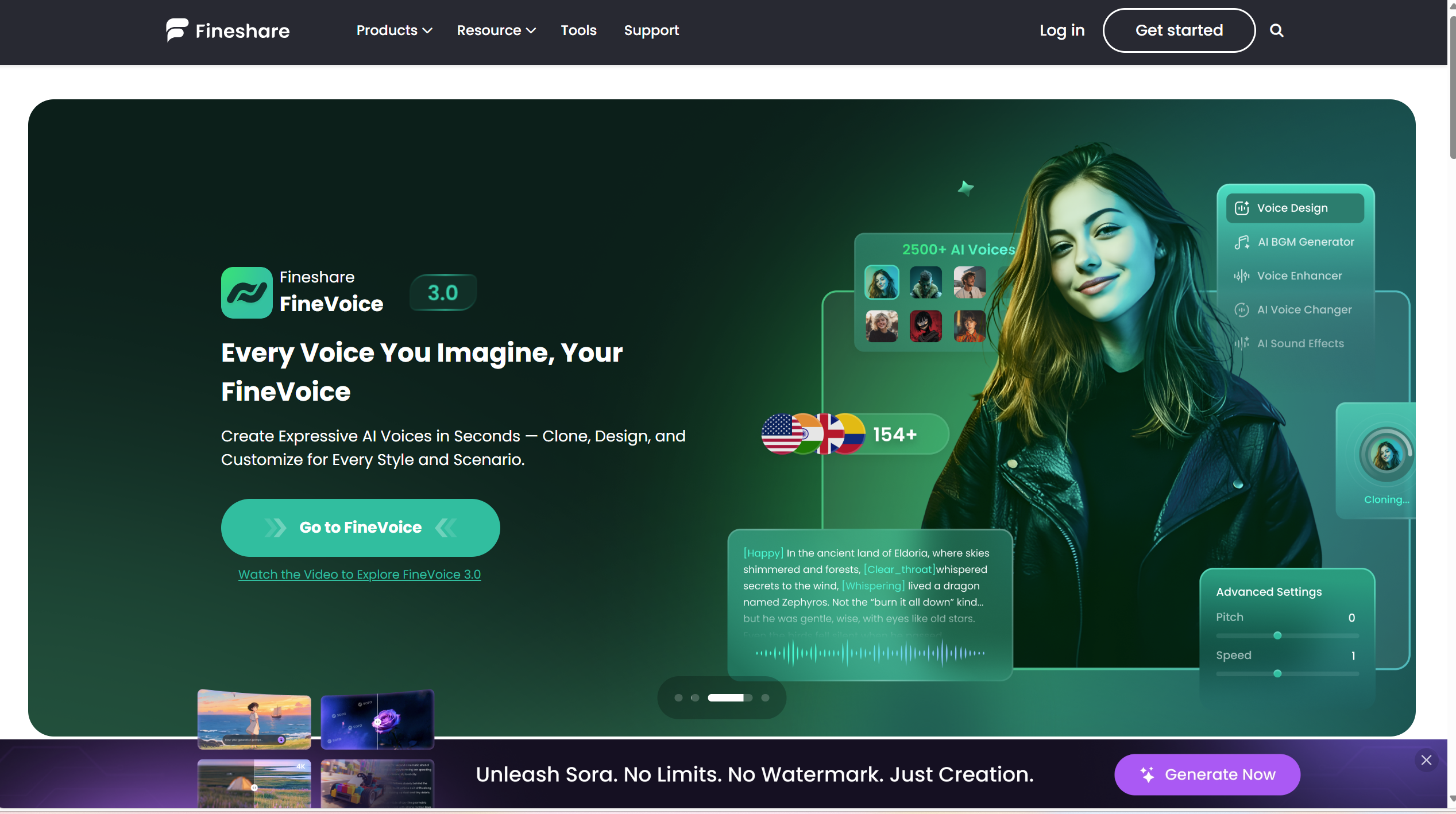Click the [Happy] emotion tag
1456x814 pixels.
(x=763, y=553)
